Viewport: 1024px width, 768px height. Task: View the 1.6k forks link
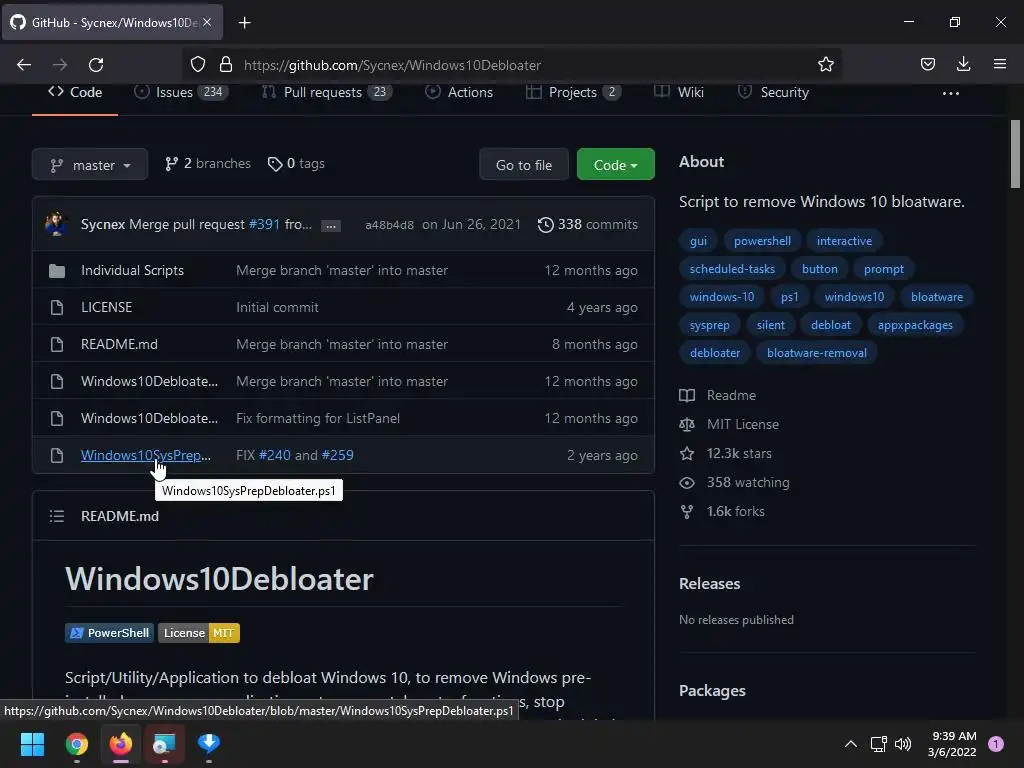click(x=722, y=511)
